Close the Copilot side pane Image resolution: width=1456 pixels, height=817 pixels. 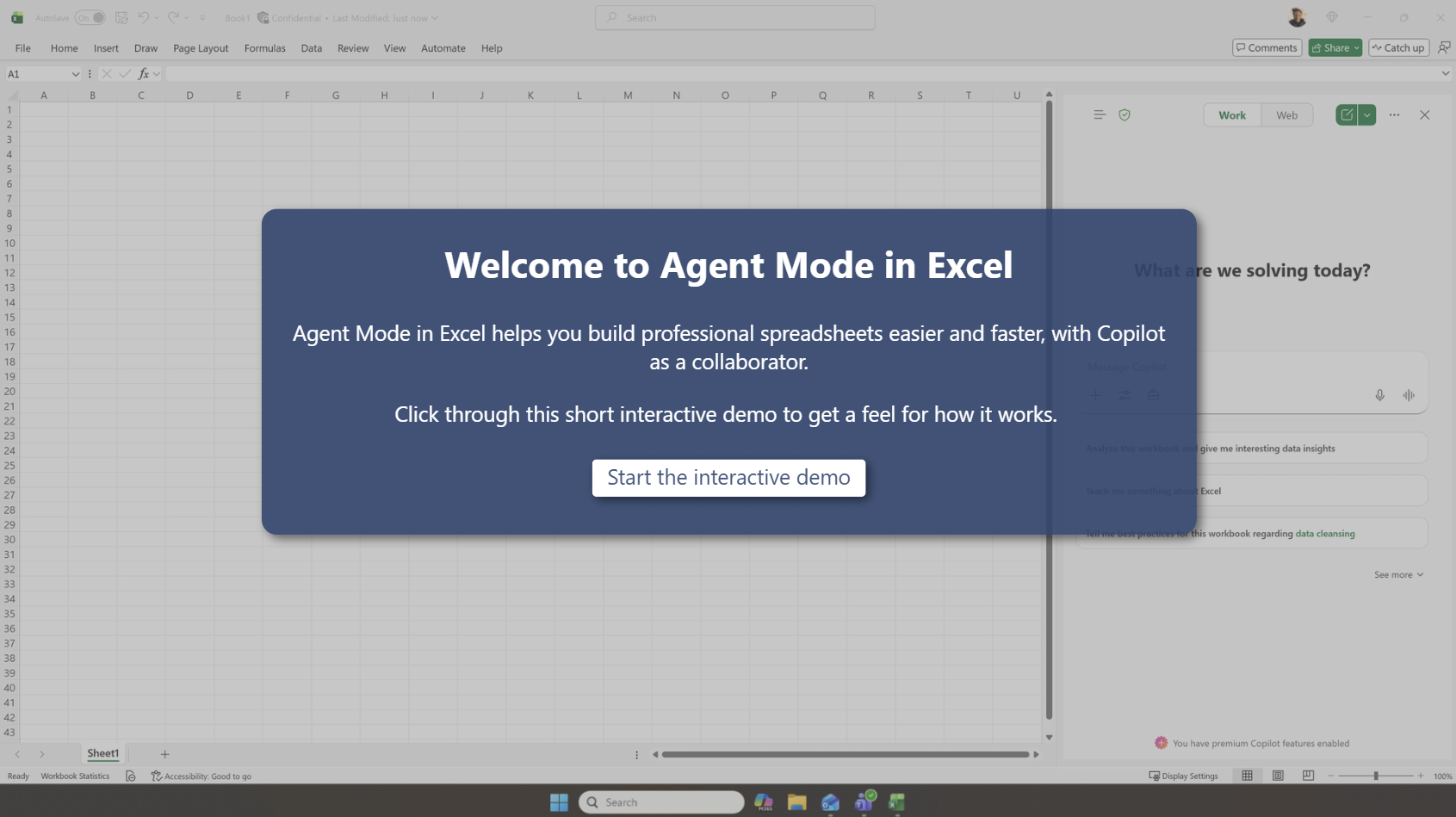coord(1424,115)
